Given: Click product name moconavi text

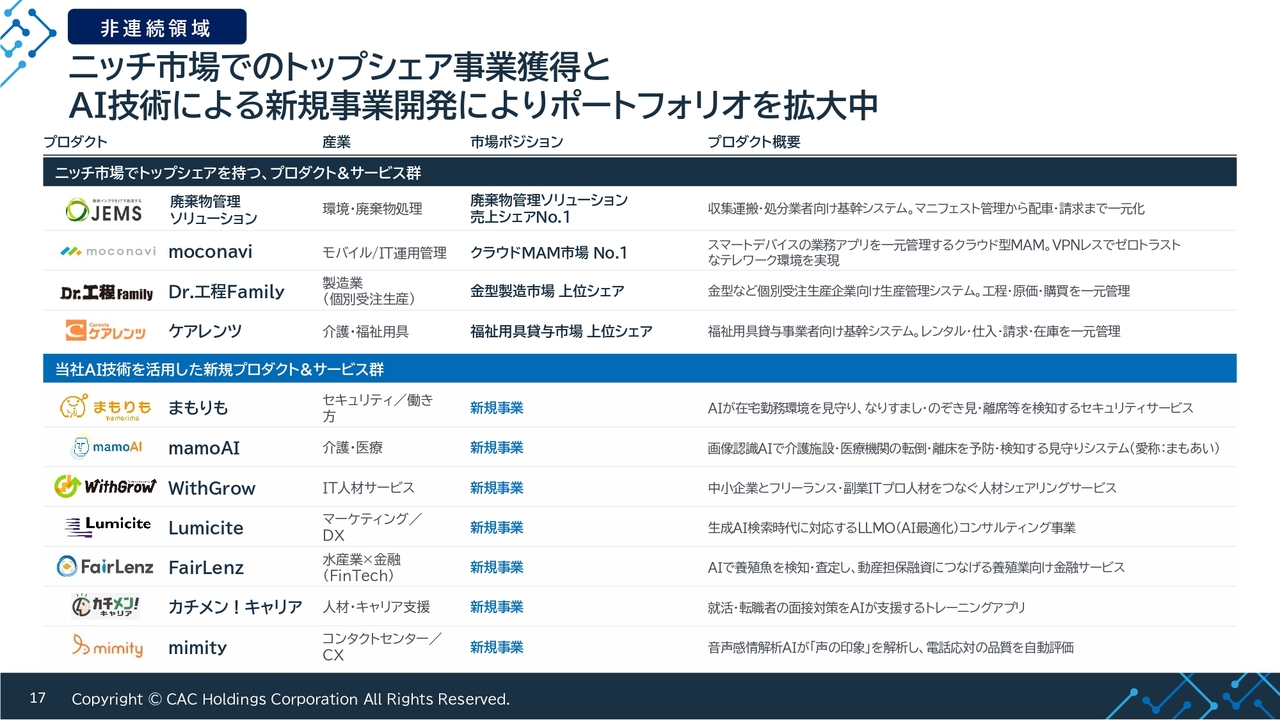Looking at the screenshot, I should (x=210, y=252).
